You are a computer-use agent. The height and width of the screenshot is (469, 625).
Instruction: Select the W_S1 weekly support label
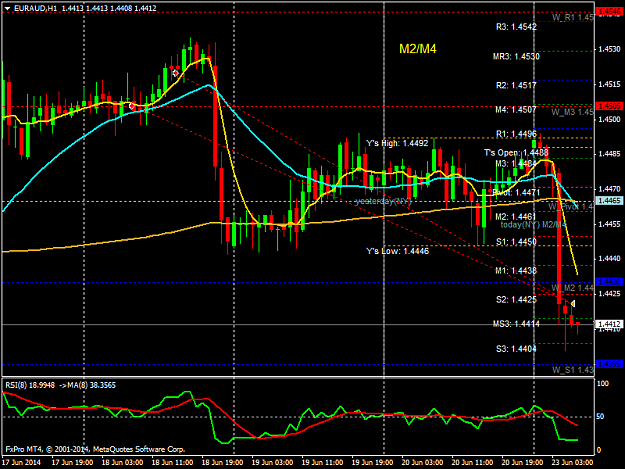tap(573, 370)
